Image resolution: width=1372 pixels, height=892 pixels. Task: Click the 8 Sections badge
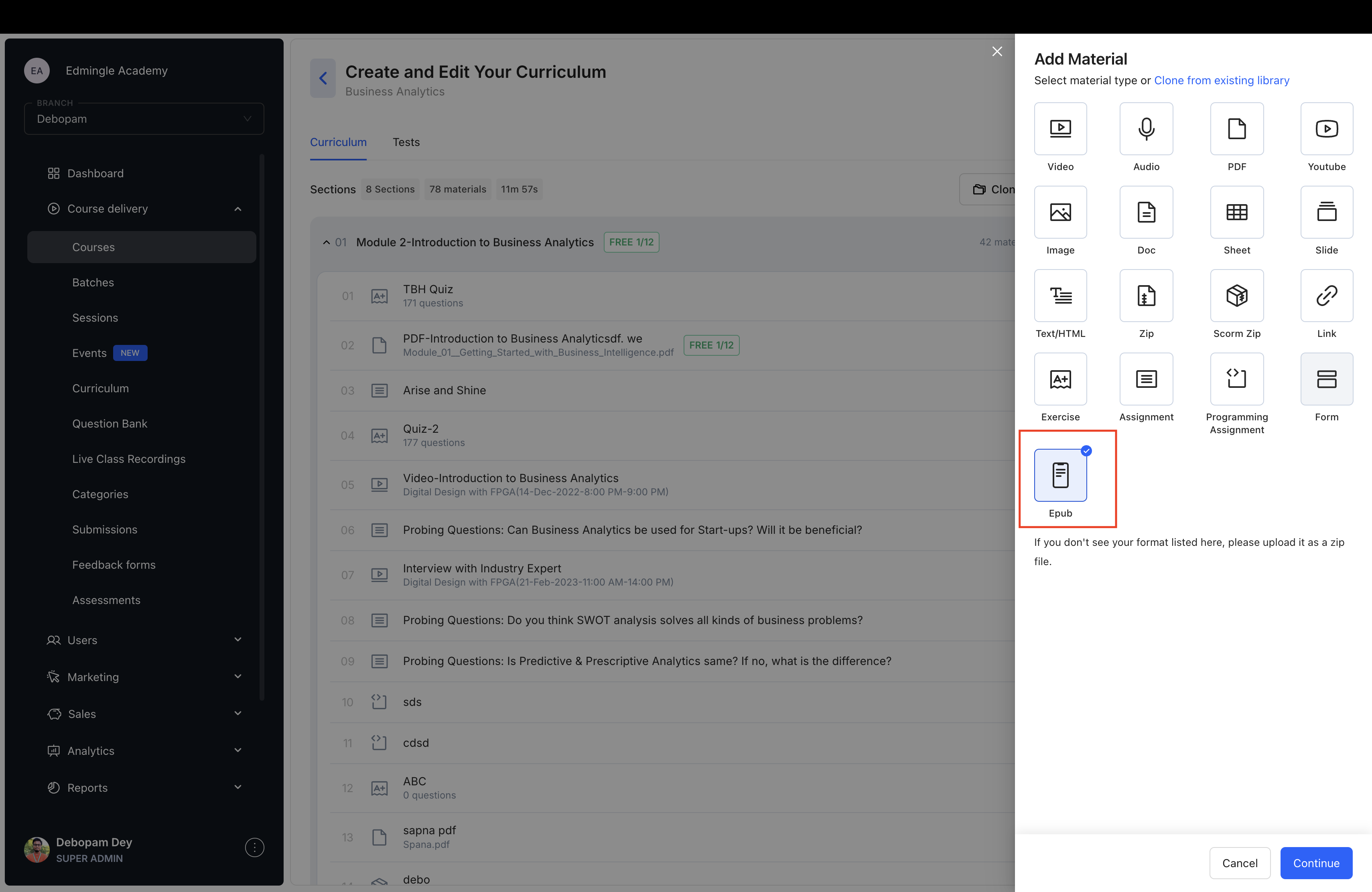(x=390, y=189)
